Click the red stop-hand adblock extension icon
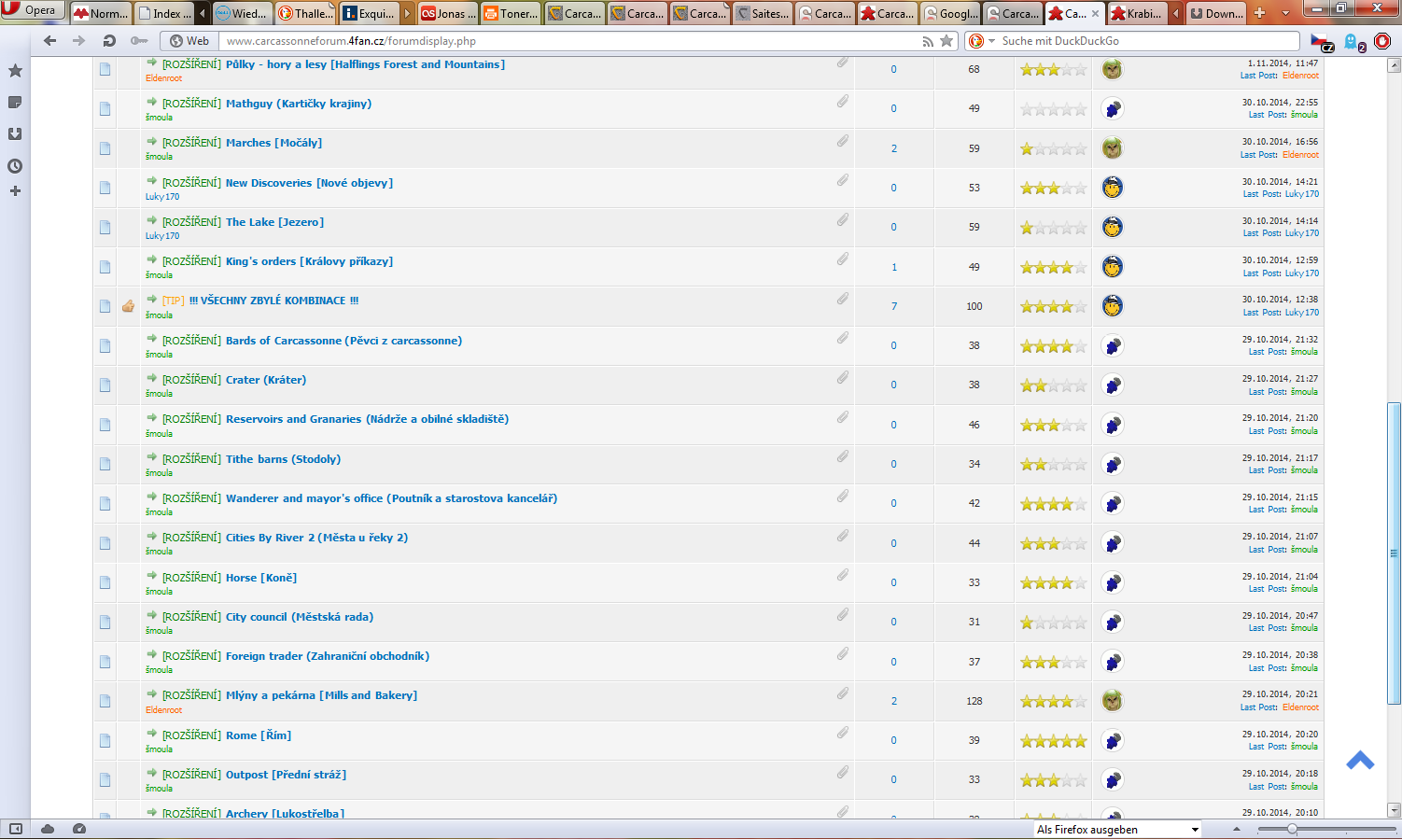The height and width of the screenshot is (840, 1402). pyautogui.click(x=1382, y=41)
